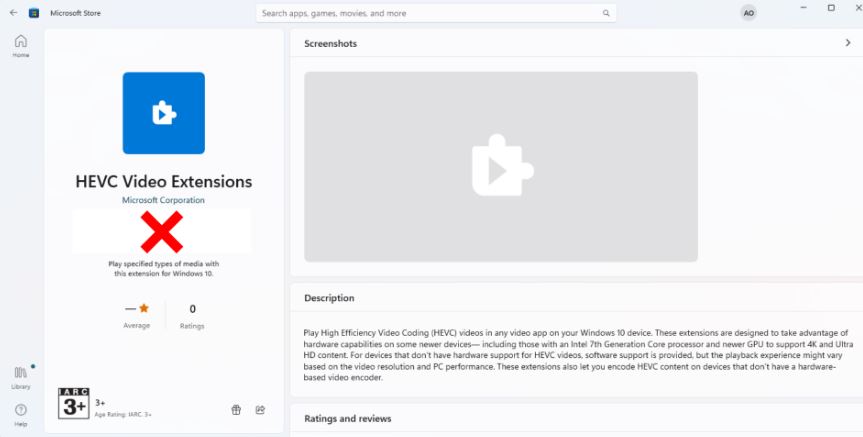Click the Screenshots section heading
This screenshot has width=863, height=437.
click(330, 43)
